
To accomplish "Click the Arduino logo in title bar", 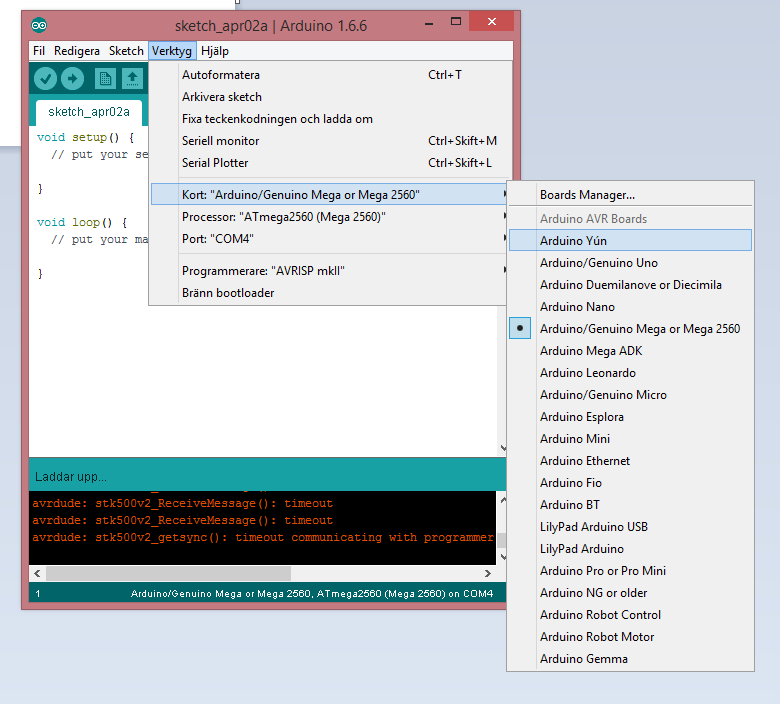I will (x=39, y=25).
